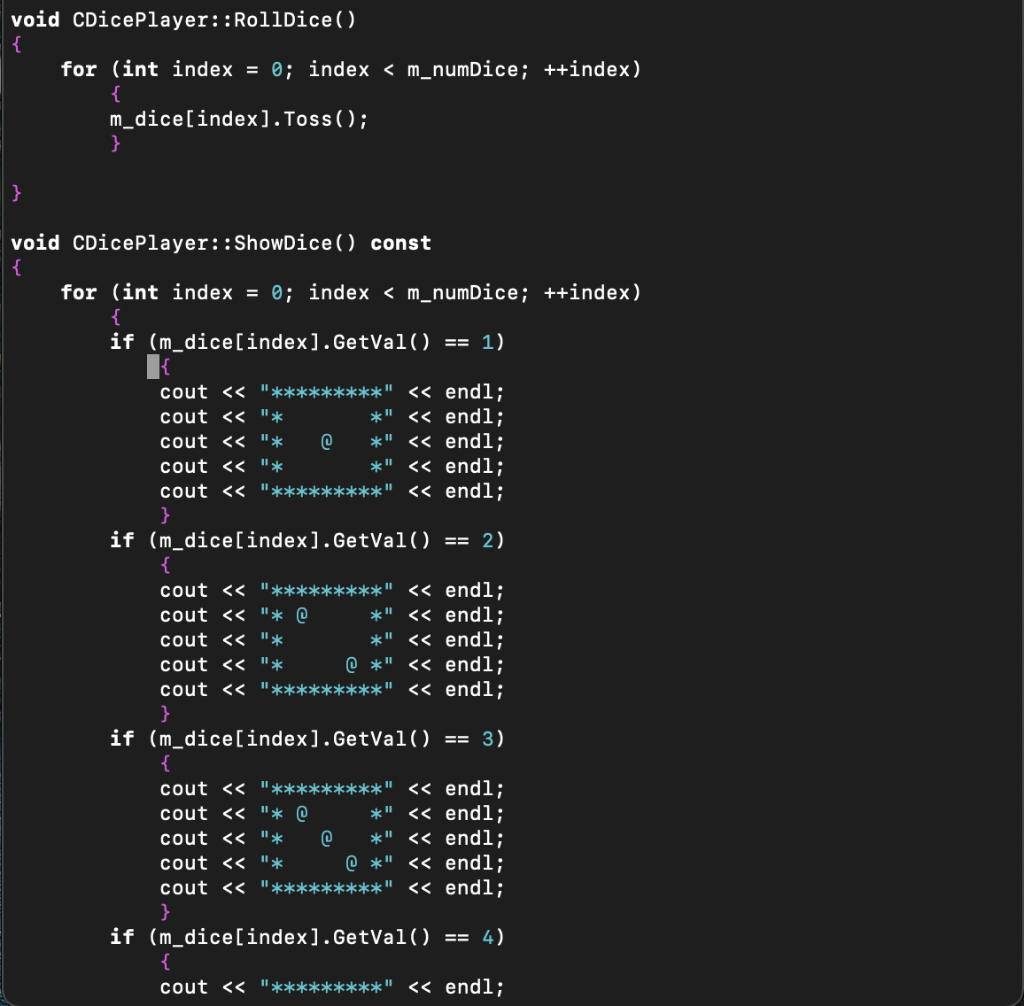Click the number 3 literal in third if
This screenshot has width=1024, height=1006.
(x=487, y=739)
